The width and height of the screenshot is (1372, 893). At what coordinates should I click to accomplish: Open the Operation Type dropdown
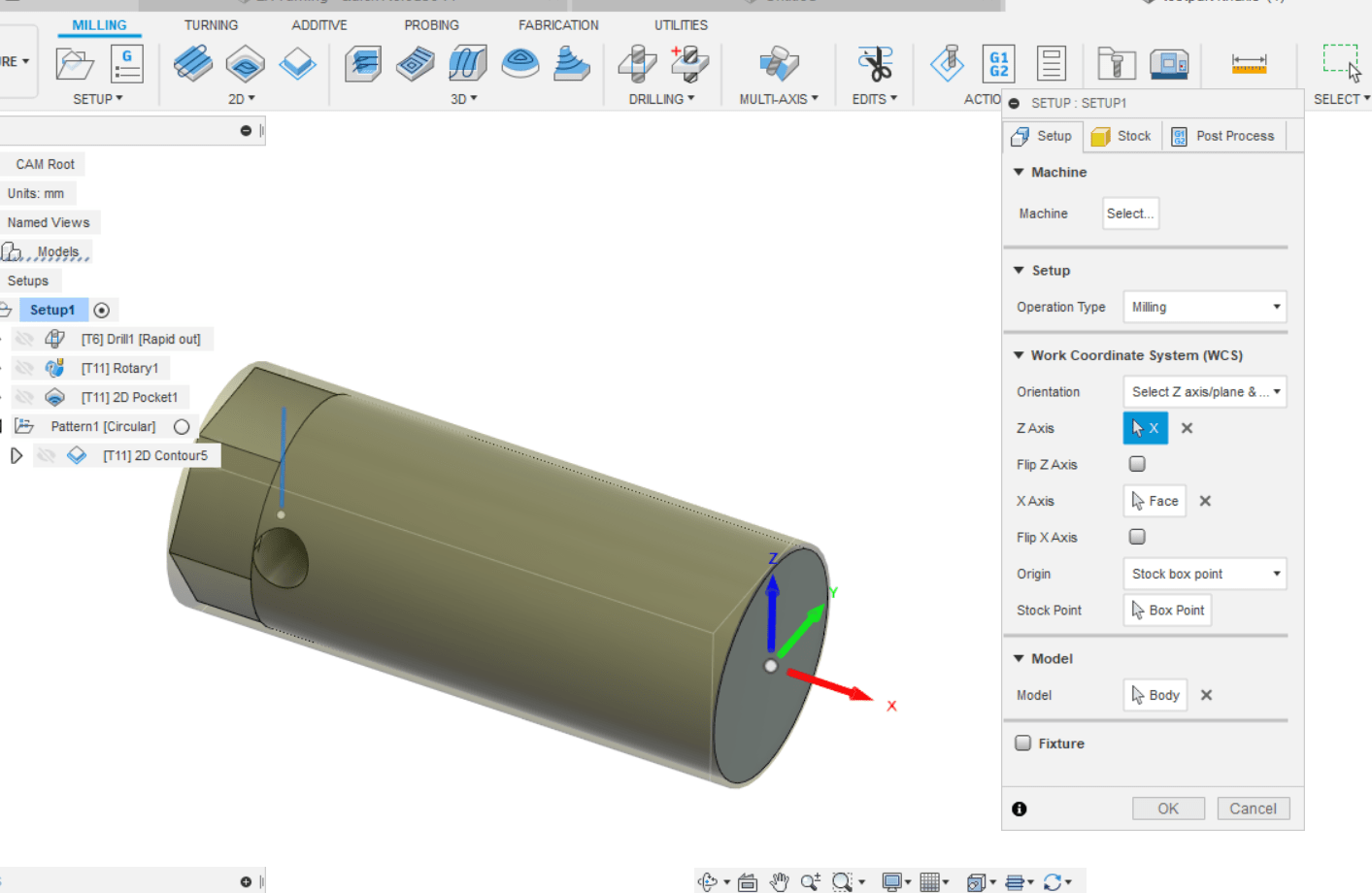click(1204, 307)
